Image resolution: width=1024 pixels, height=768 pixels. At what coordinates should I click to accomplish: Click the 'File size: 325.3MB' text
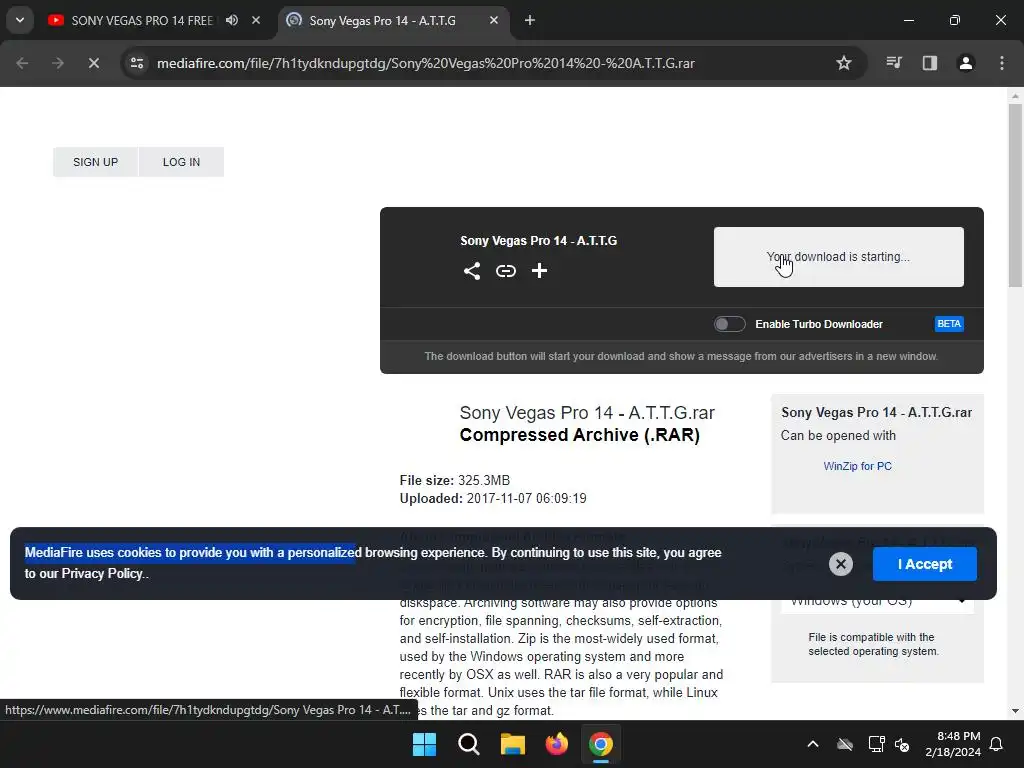[455, 481]
